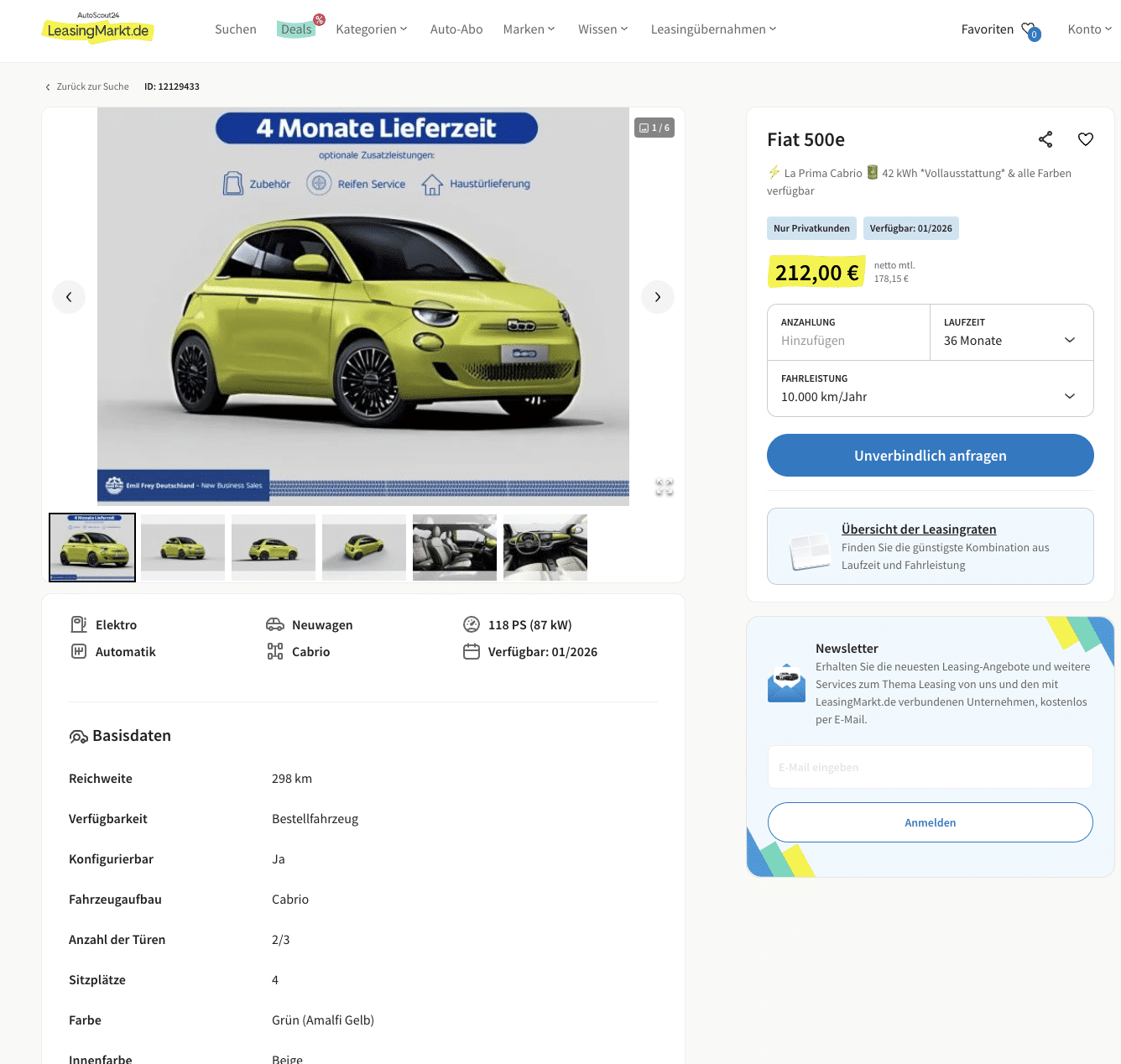Open Auto-Abo navigation item
Viewport: 1121px width, 1064px height.
[x=456, y=29]
